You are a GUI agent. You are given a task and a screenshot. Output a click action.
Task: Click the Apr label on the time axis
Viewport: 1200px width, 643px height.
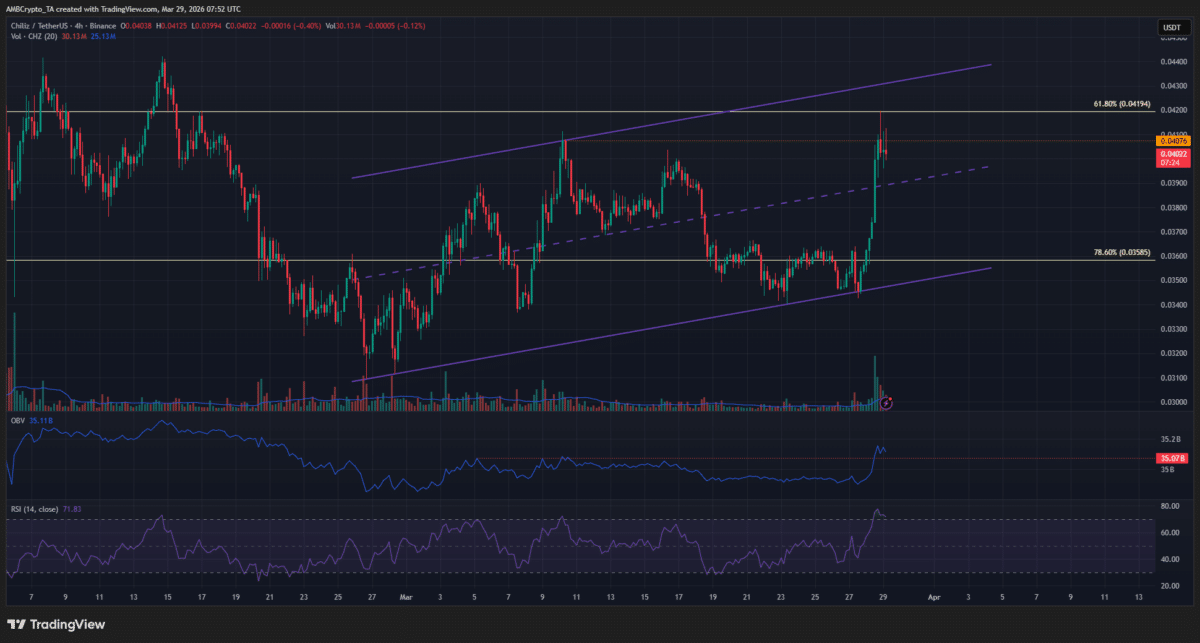point(933,596)
